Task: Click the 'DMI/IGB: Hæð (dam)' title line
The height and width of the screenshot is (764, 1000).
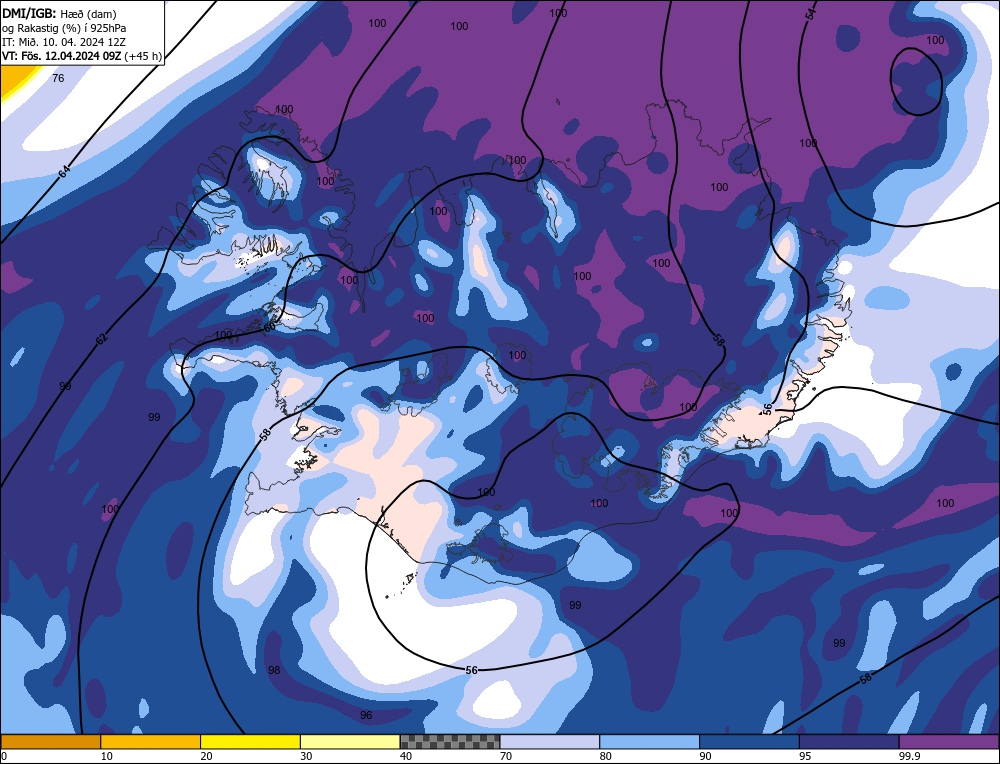Action: 59,13
